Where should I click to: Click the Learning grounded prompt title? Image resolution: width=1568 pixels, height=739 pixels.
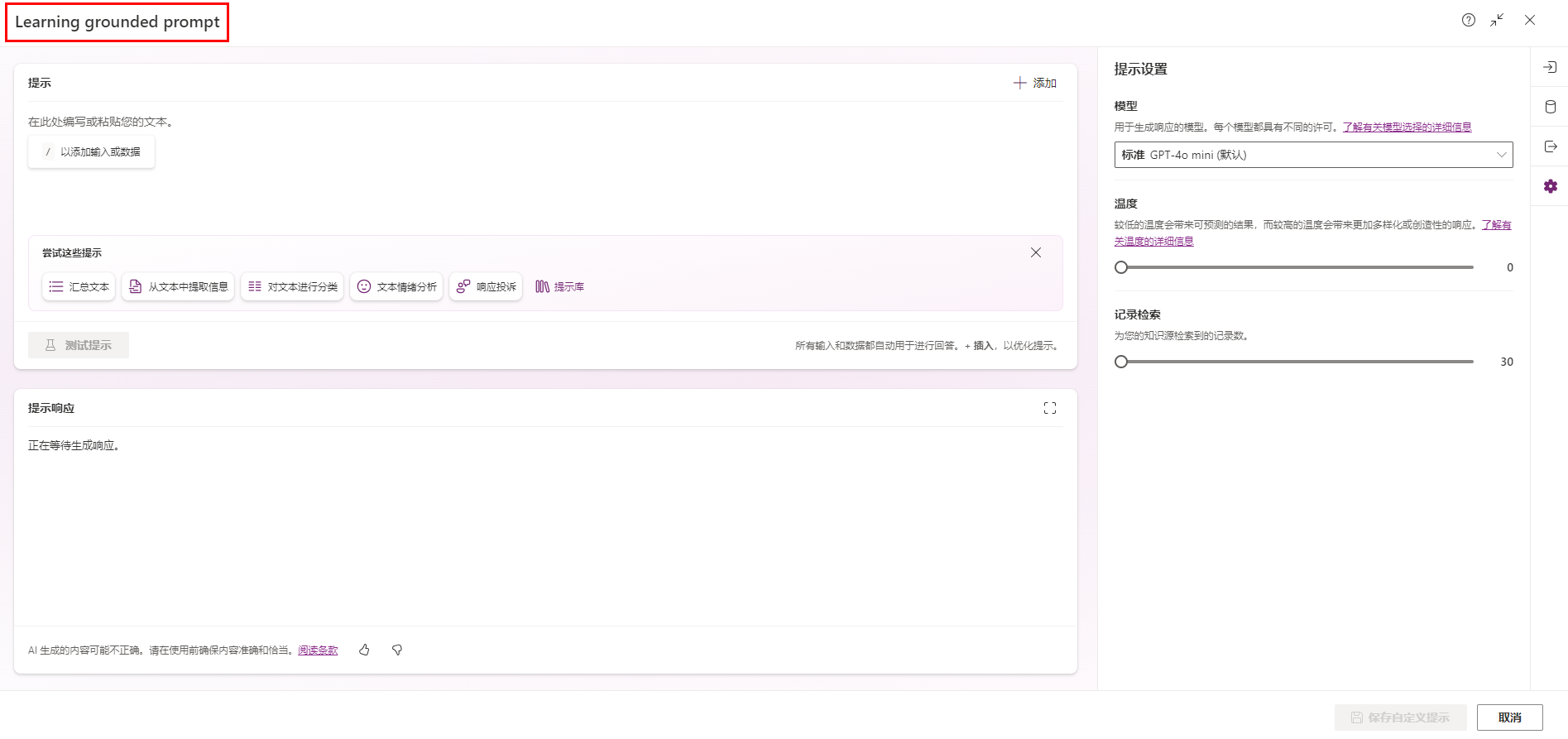117,22
